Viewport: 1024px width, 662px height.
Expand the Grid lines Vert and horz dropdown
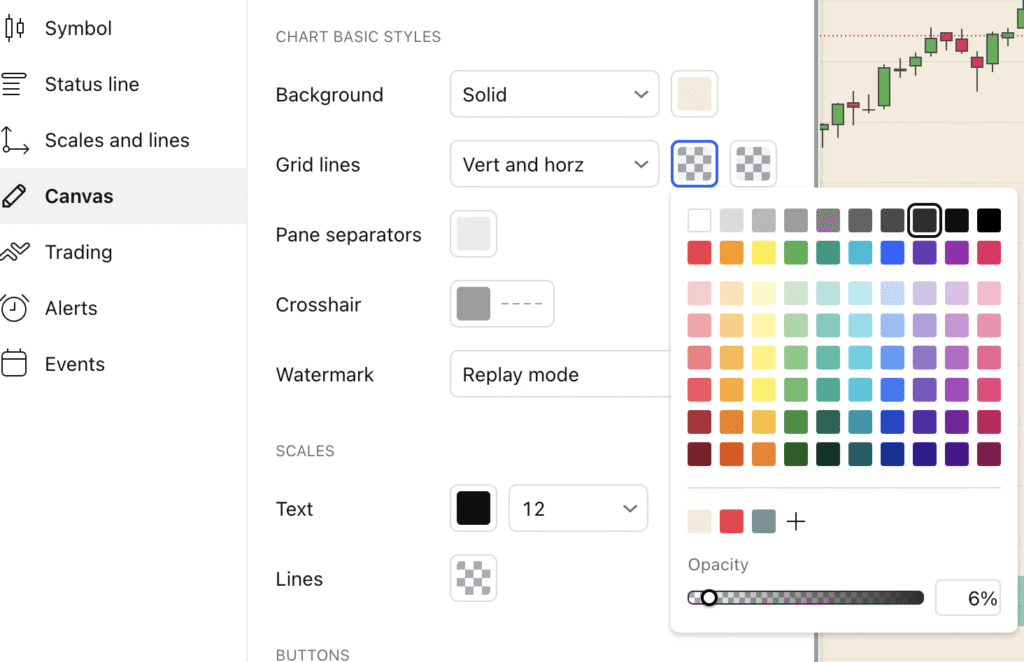[x=554, y=165]
